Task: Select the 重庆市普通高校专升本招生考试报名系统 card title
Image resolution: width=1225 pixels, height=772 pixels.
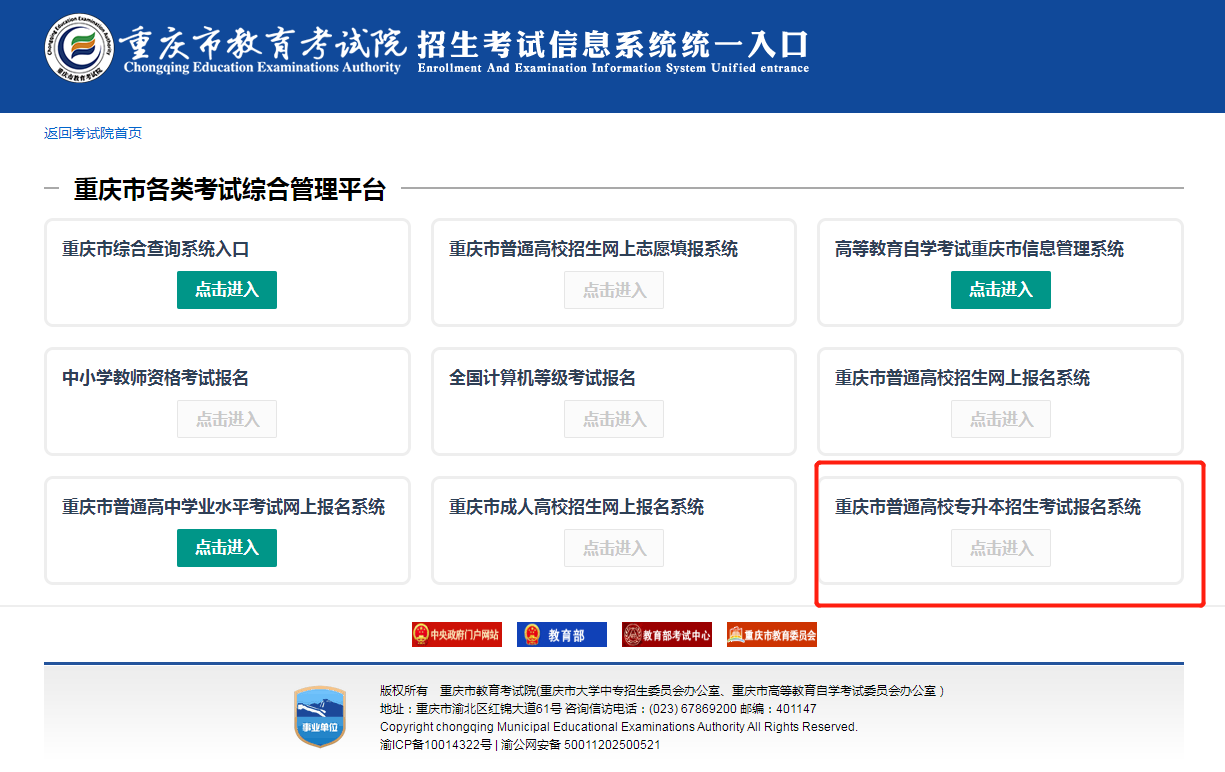Action: (x=988, y=507)
